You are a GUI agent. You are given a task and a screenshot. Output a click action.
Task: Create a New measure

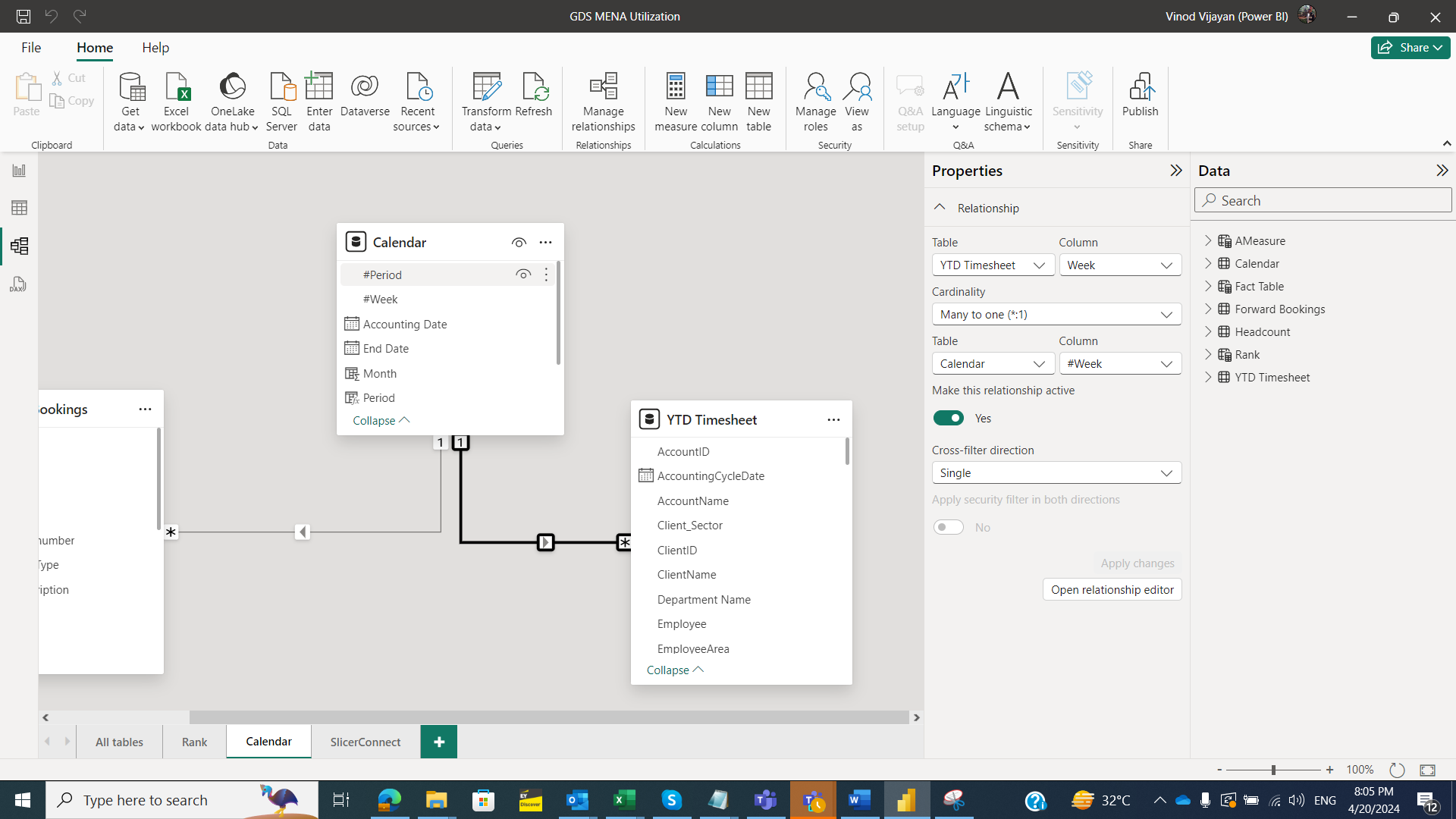click(x=676, y=102)
